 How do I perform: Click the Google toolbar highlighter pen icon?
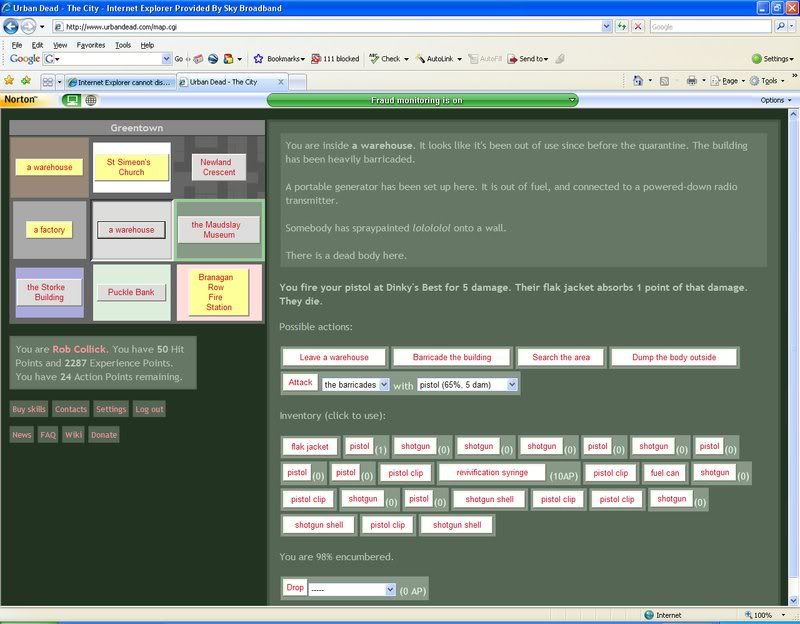pos(560,59)
